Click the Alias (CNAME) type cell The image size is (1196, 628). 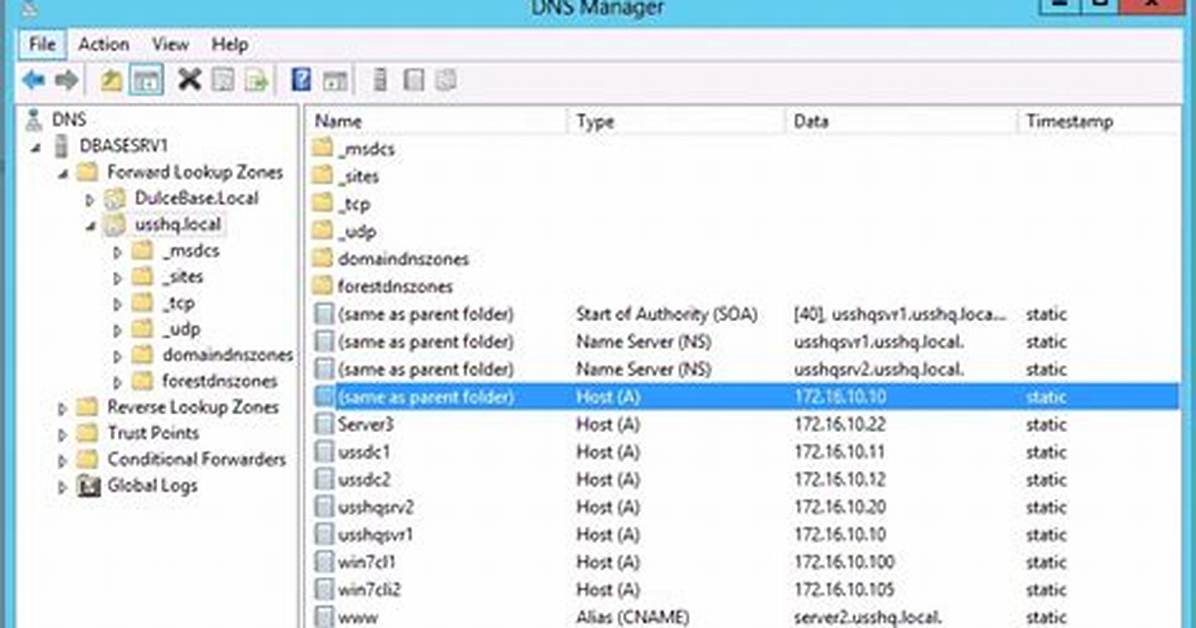[632, 617]
